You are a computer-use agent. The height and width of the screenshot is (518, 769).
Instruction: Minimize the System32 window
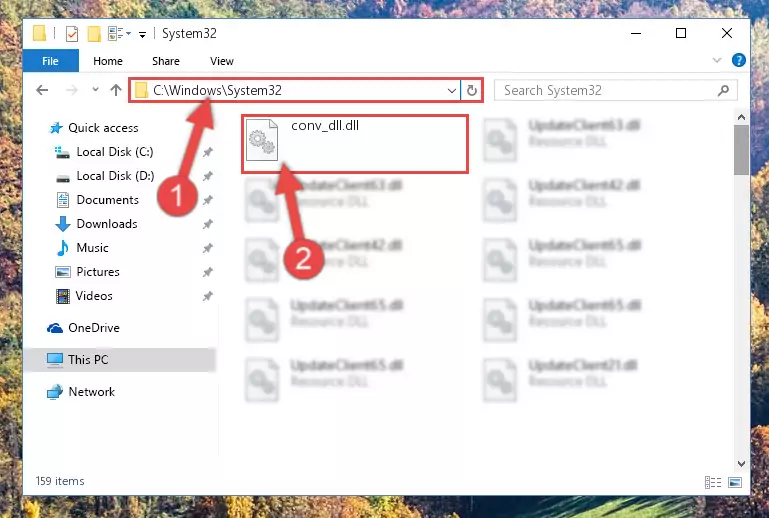636,33
